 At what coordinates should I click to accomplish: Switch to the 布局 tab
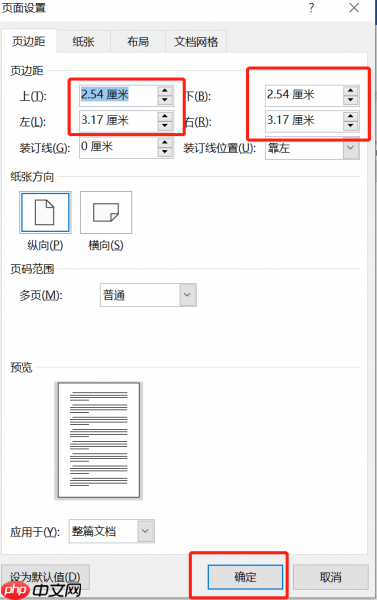click(138, 41)
